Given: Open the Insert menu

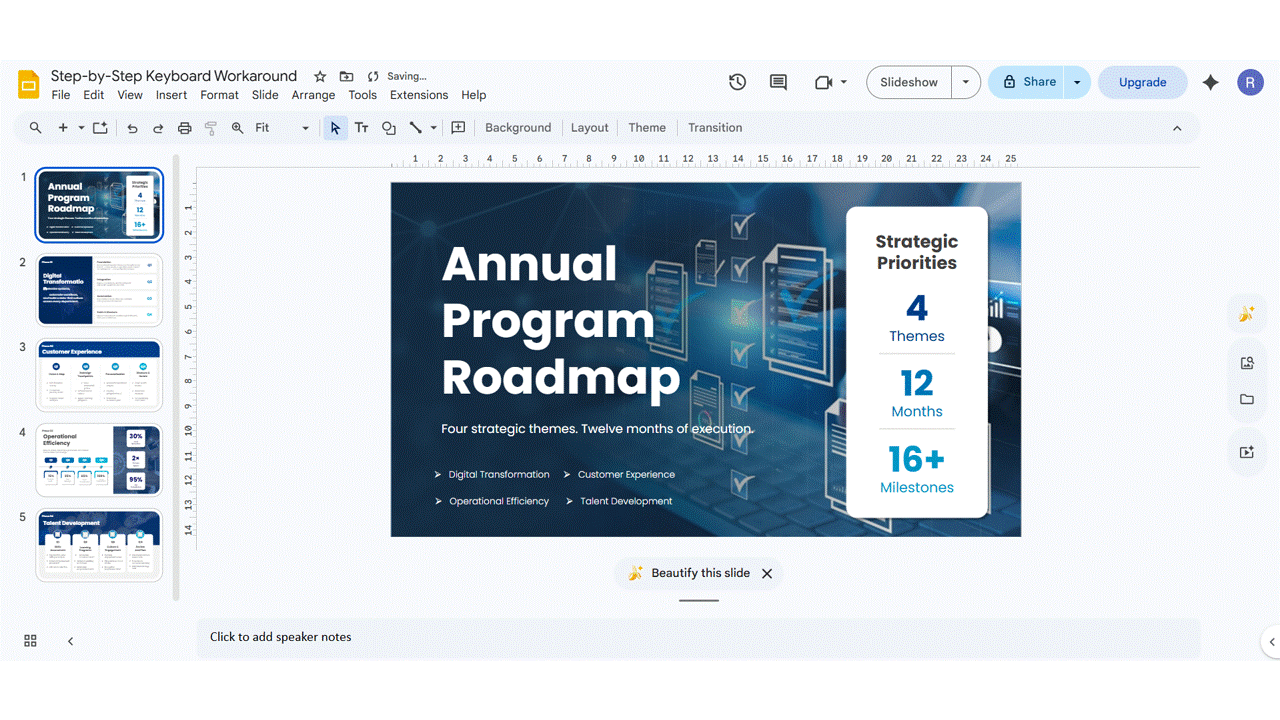Looking at the screenshot, I should coord(171,95).
